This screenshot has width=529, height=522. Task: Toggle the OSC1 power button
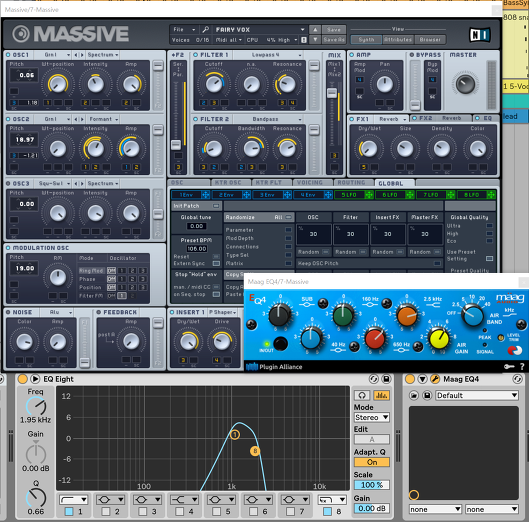[x=8, y=55]
